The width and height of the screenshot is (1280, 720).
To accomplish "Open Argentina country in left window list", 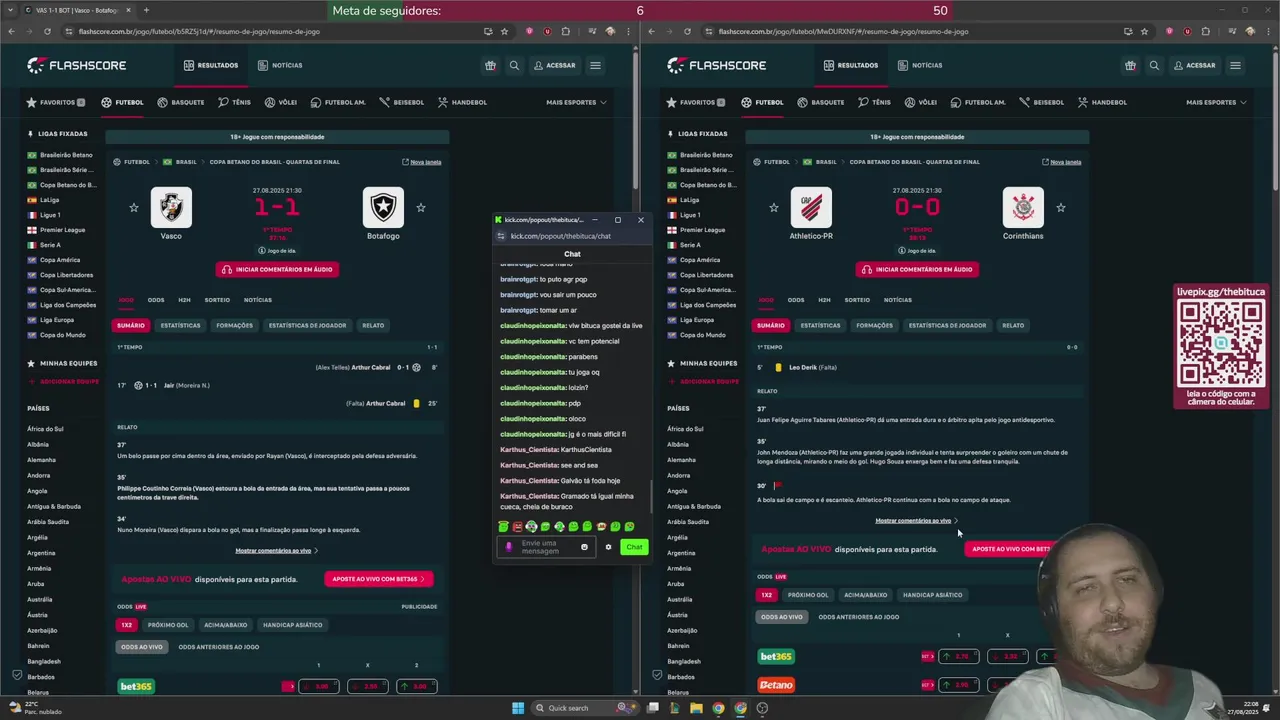I will [x=41, y=553].
